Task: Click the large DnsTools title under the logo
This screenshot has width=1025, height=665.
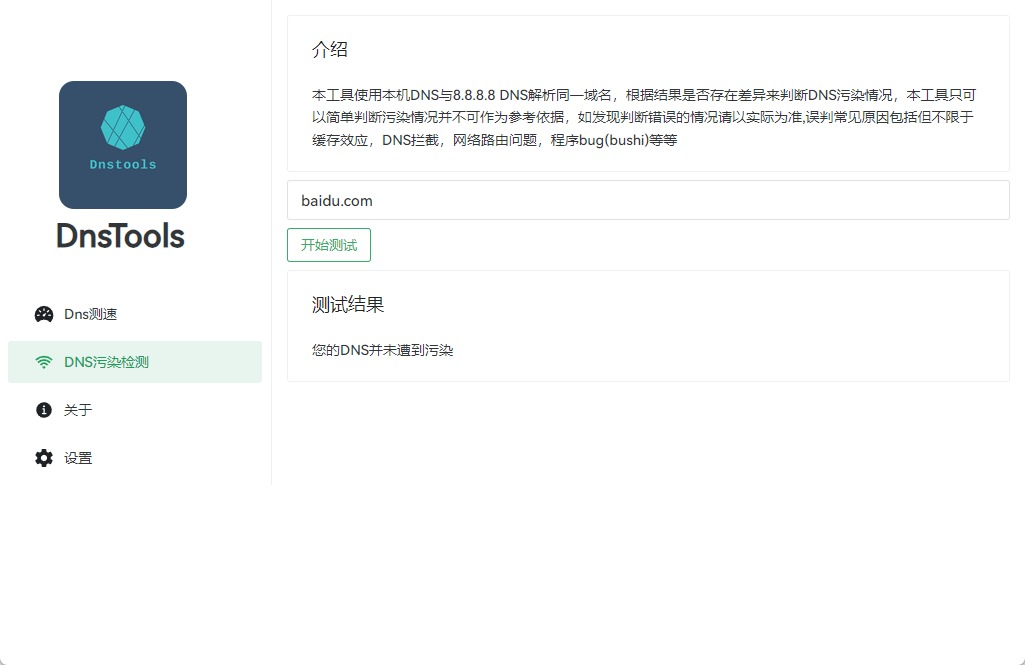Action: point(121,236)
